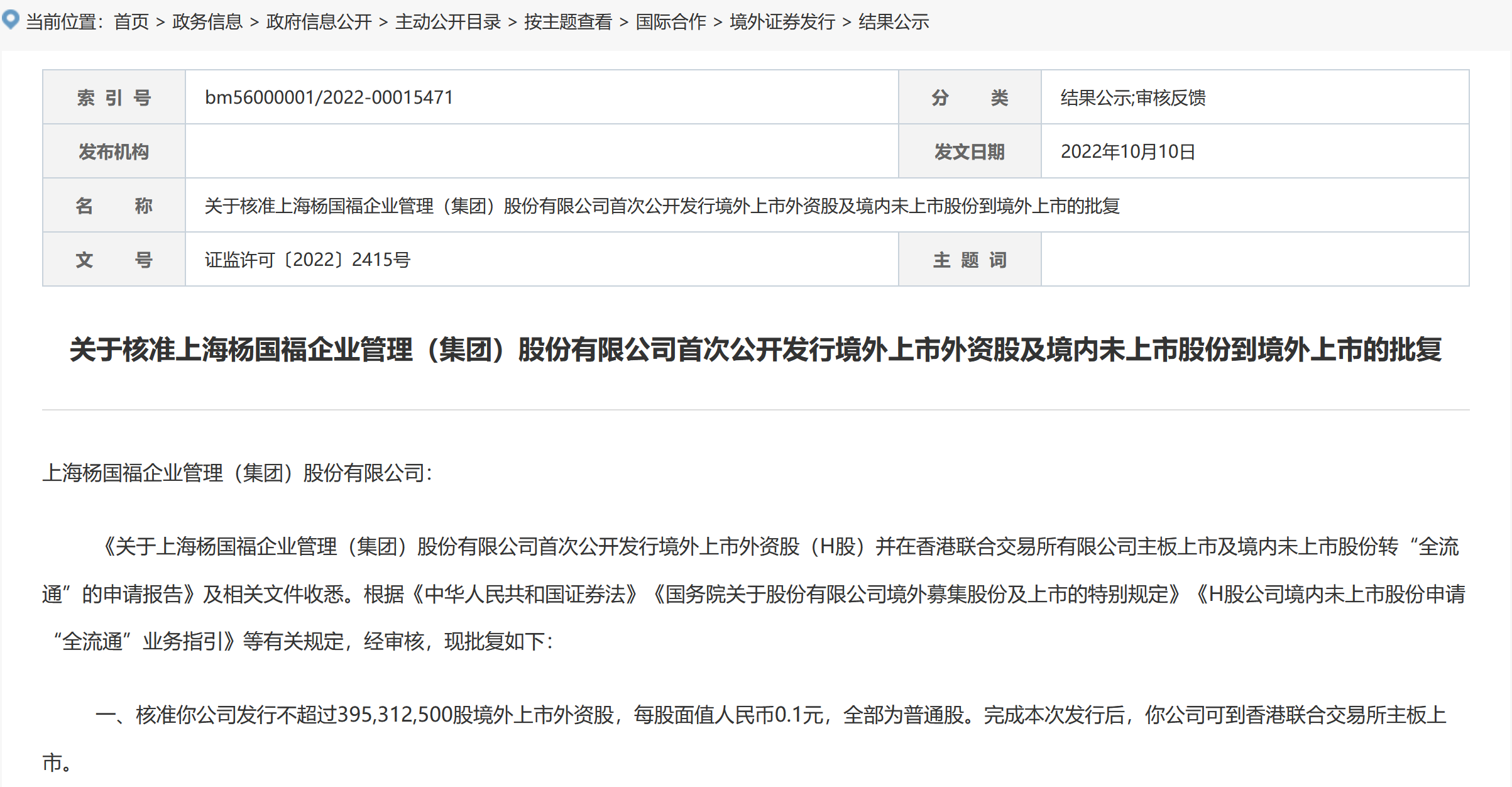Go to the 政务信息 breadcrumb
Screen dimensions: 1512x787
coord(207,22)
